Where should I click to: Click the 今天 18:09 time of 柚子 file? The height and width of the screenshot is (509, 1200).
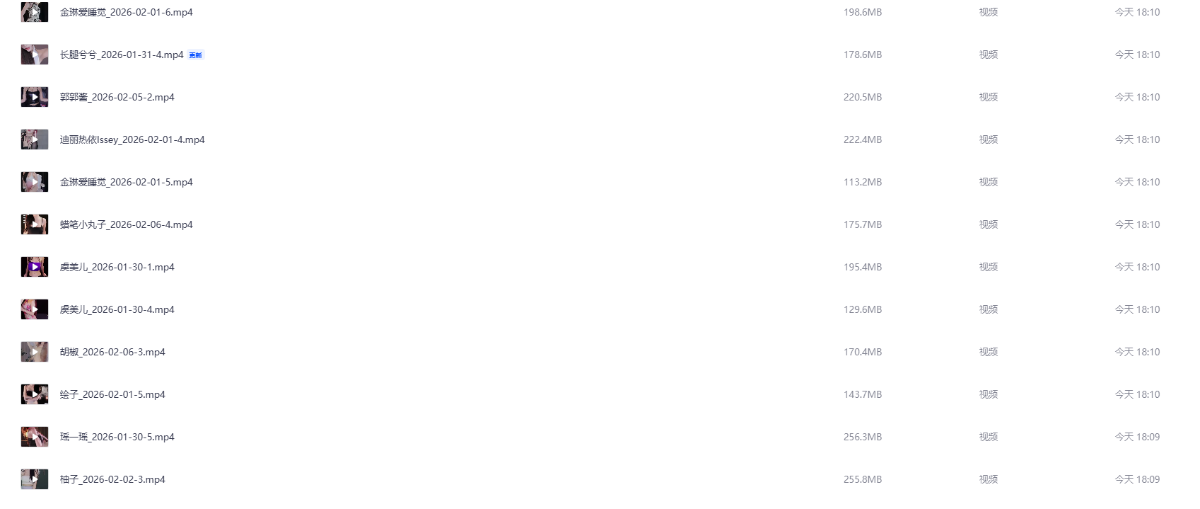1137,480
